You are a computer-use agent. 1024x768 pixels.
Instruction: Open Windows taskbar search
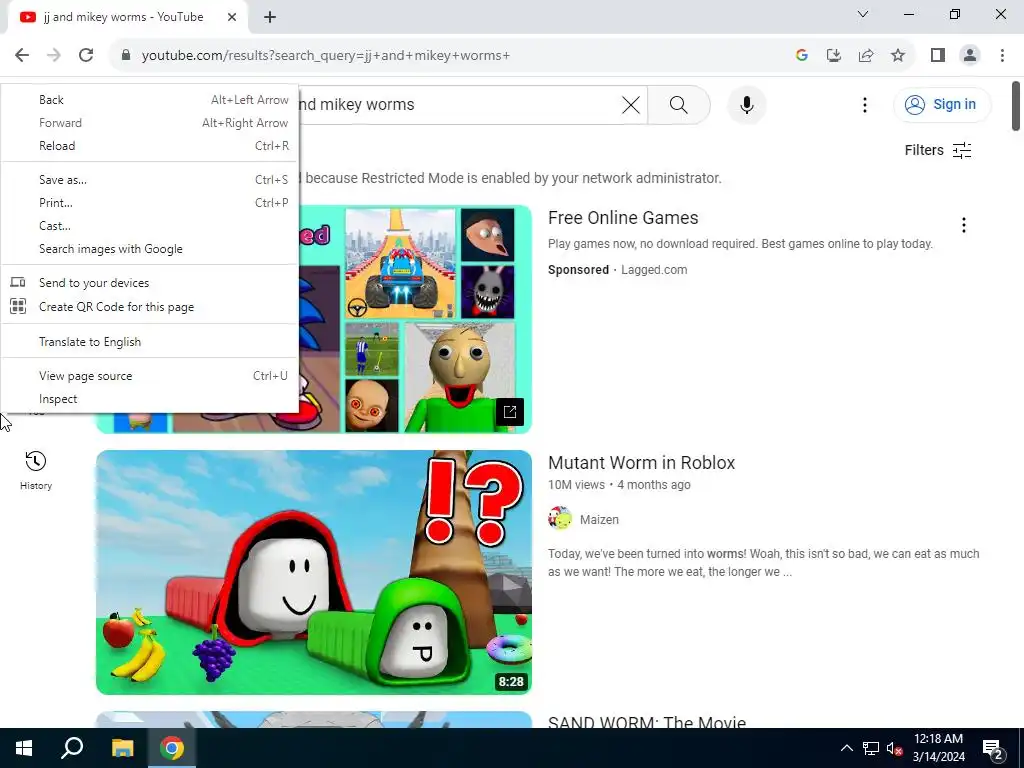[72, 748]
